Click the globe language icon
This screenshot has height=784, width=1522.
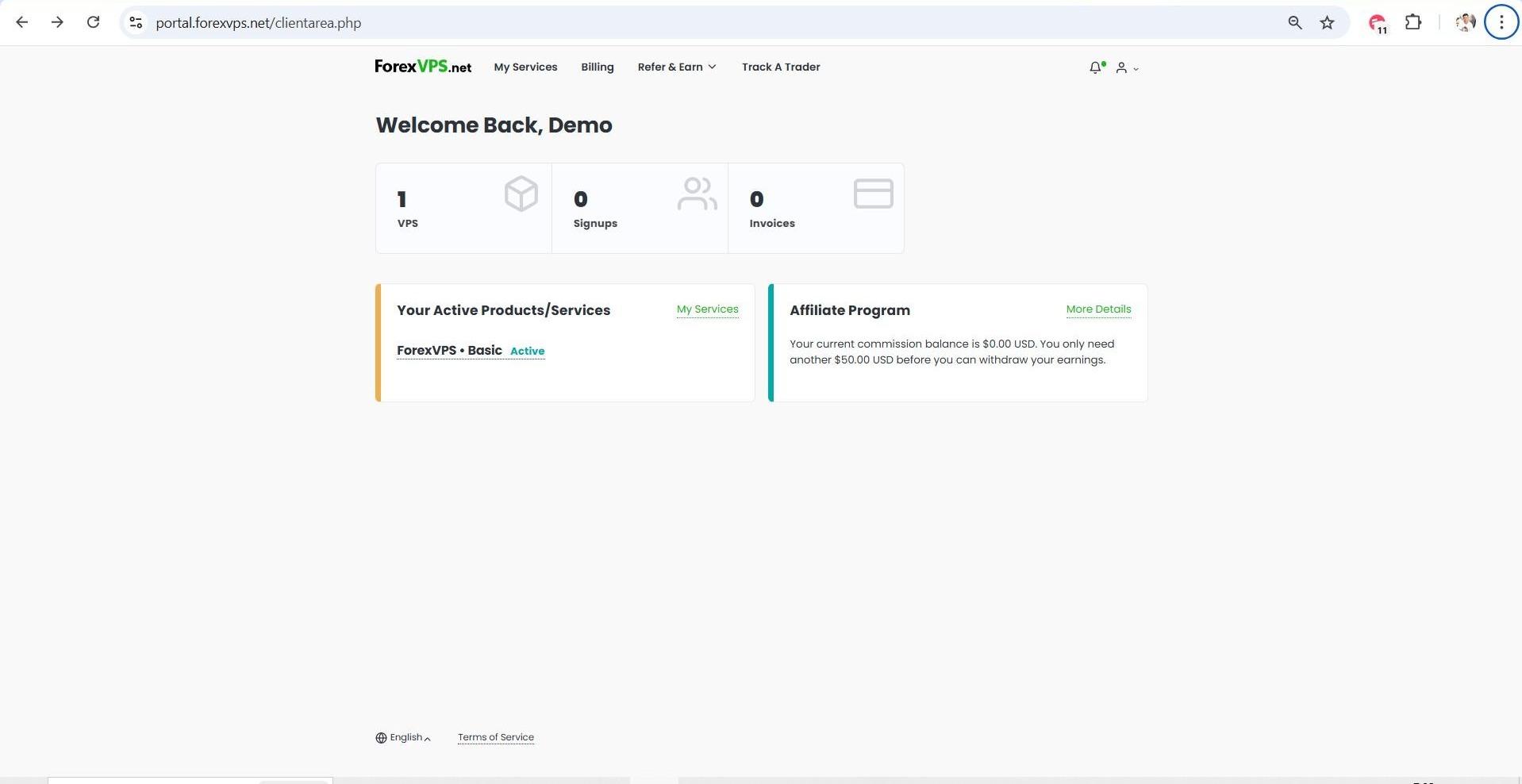tap(381, 738)
